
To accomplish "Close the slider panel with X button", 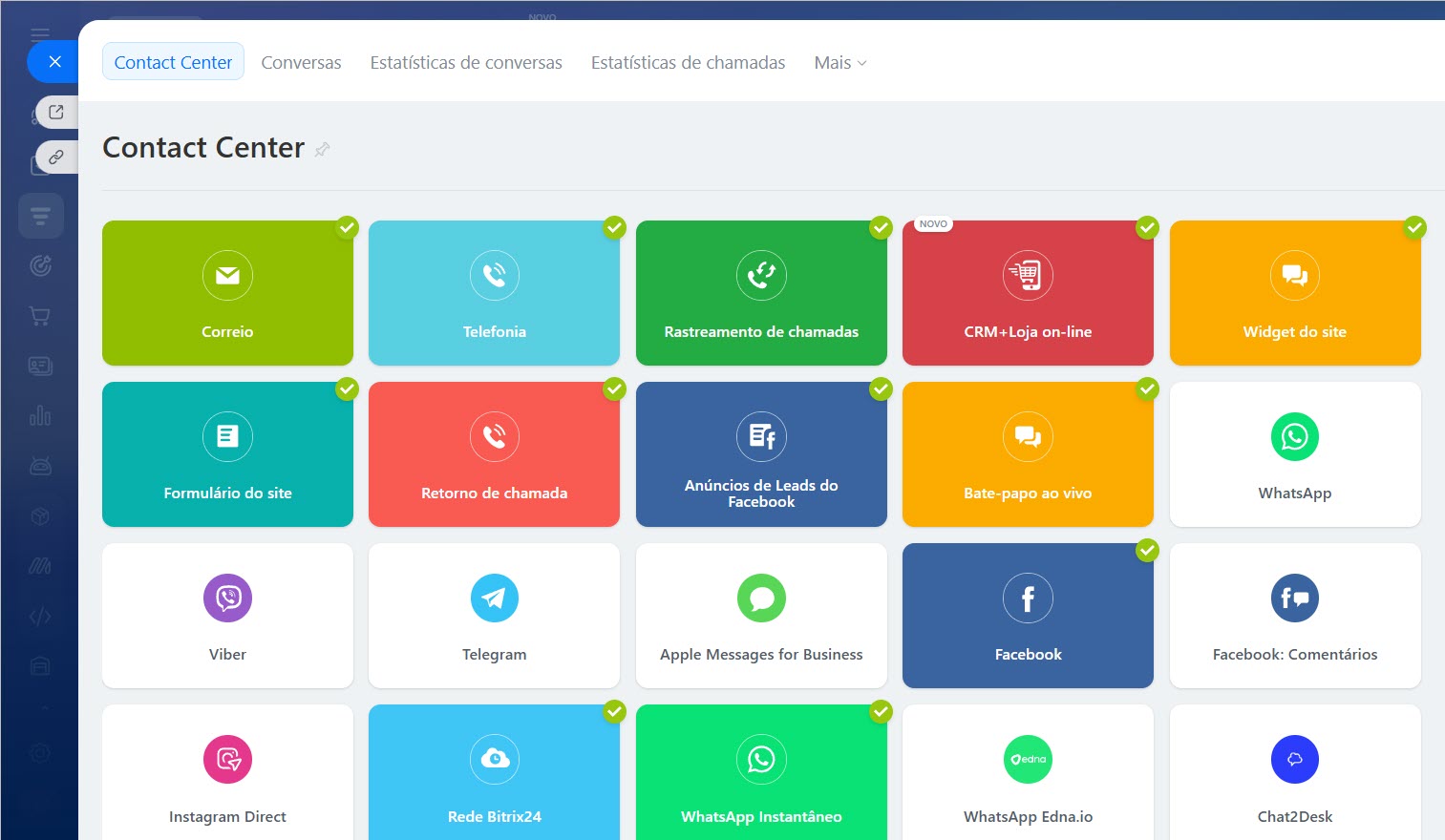I will tap(55, 62).
